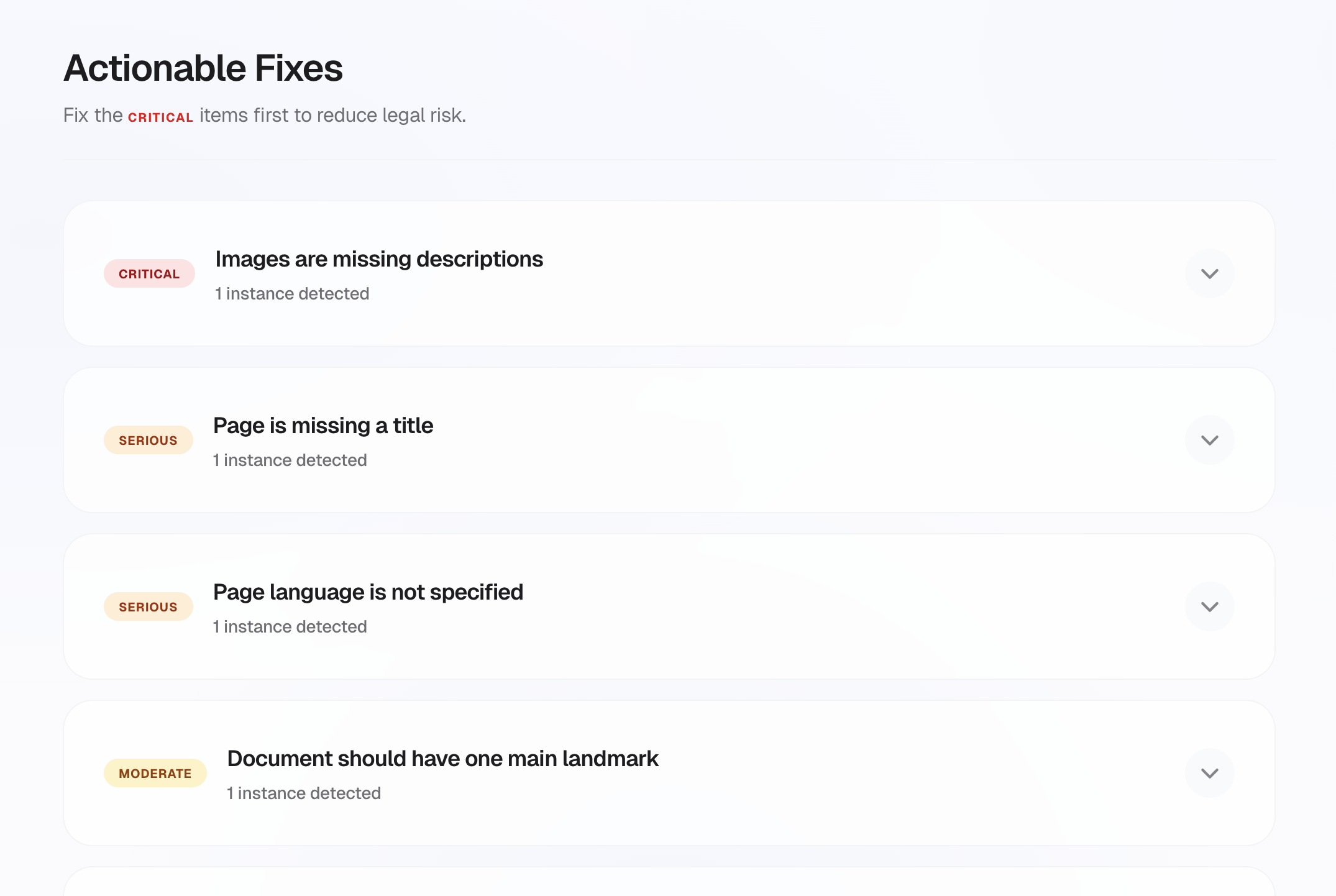Click the red CRITICAL word in the subtitle
This screenshot has height=896, width=1336.
click(x=160, y=117)
